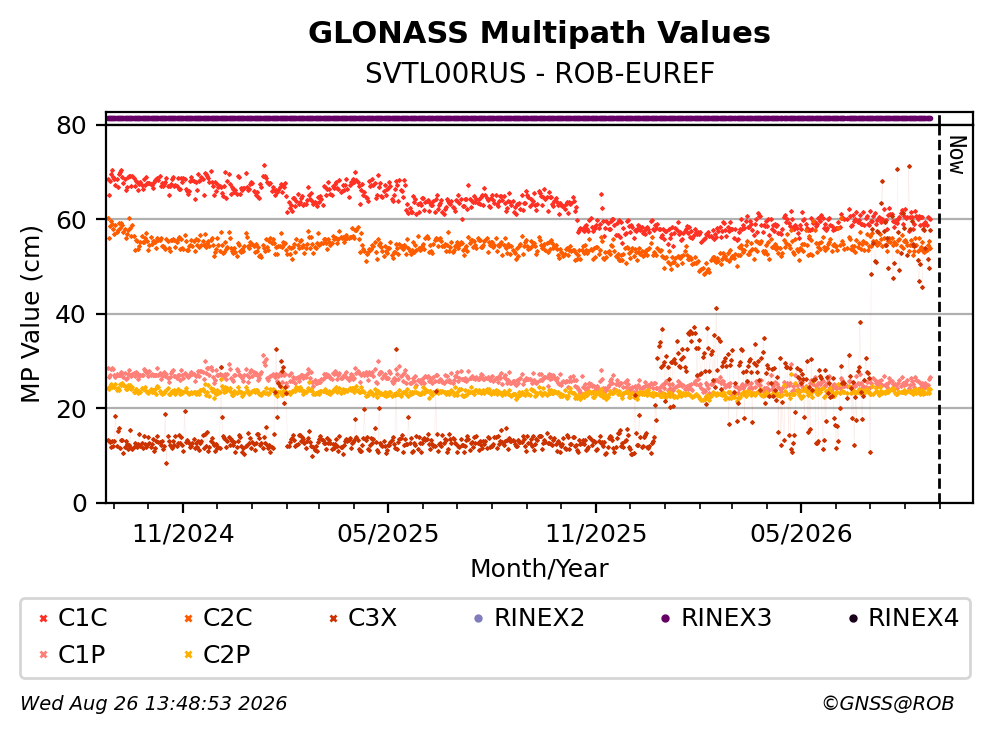Click the RINEX3 legend entry

coord(716,617)
